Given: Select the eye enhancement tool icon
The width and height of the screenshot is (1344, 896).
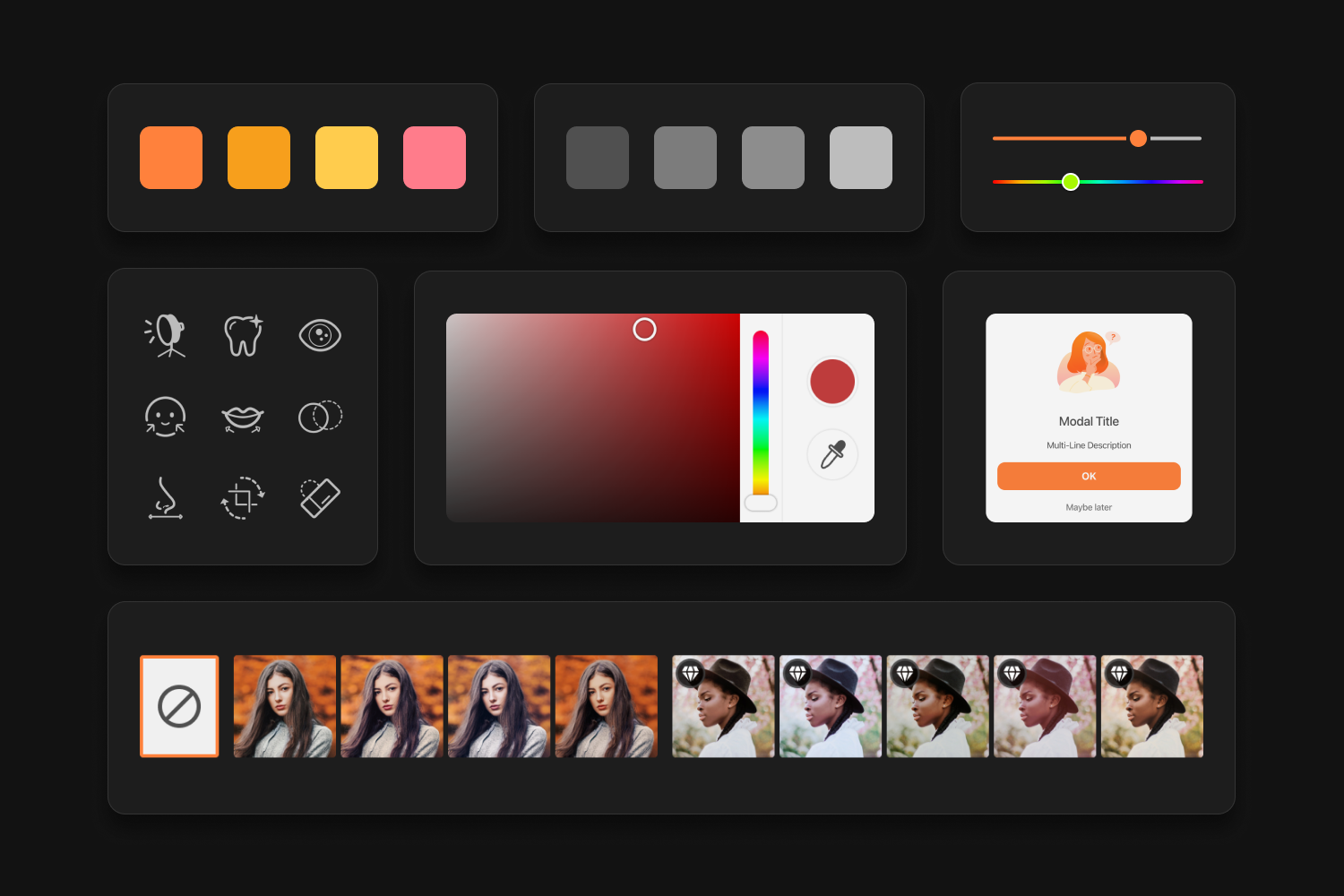Looking at the screenshot, I should click(x=320, y=335).
